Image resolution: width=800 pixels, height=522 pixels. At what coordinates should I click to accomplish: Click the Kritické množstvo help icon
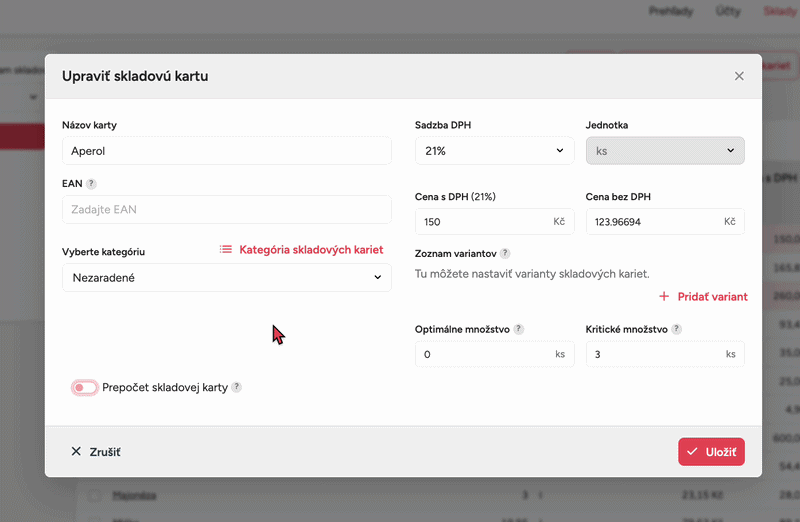pyautogui.click(x=677, y=329)
